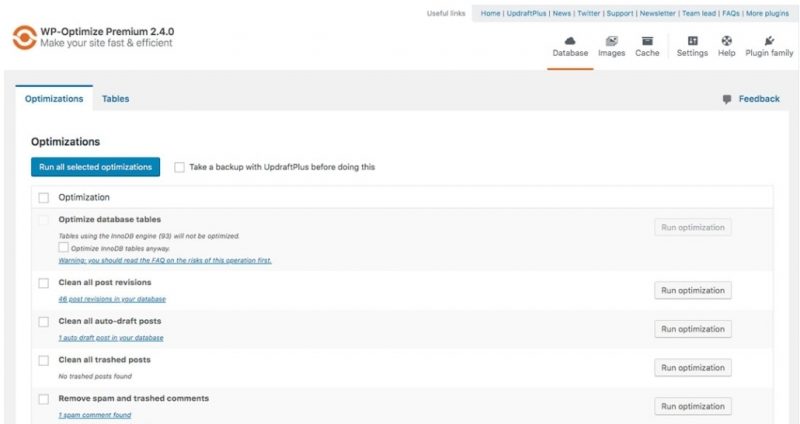
Task: Open the Plugin family icon
Action: click(x=769, y=41)
